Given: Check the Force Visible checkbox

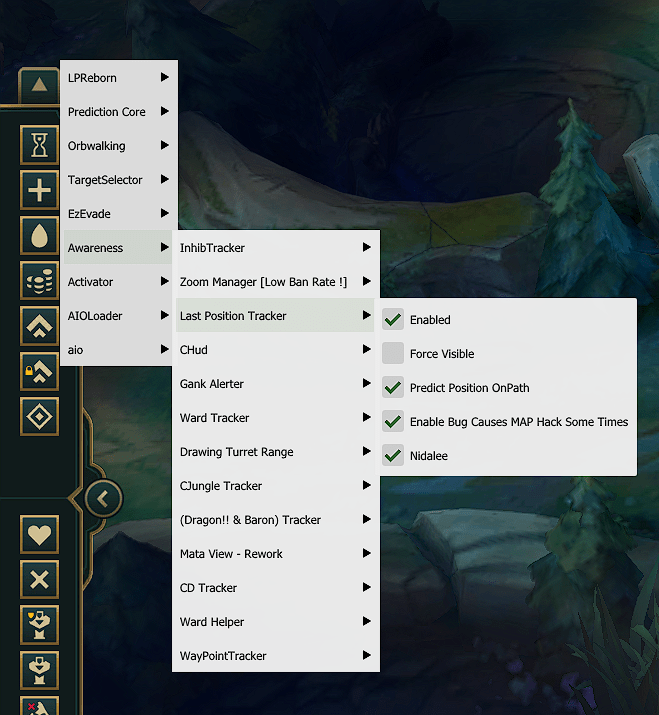Looking at the screenshot, I should (393, 353).
